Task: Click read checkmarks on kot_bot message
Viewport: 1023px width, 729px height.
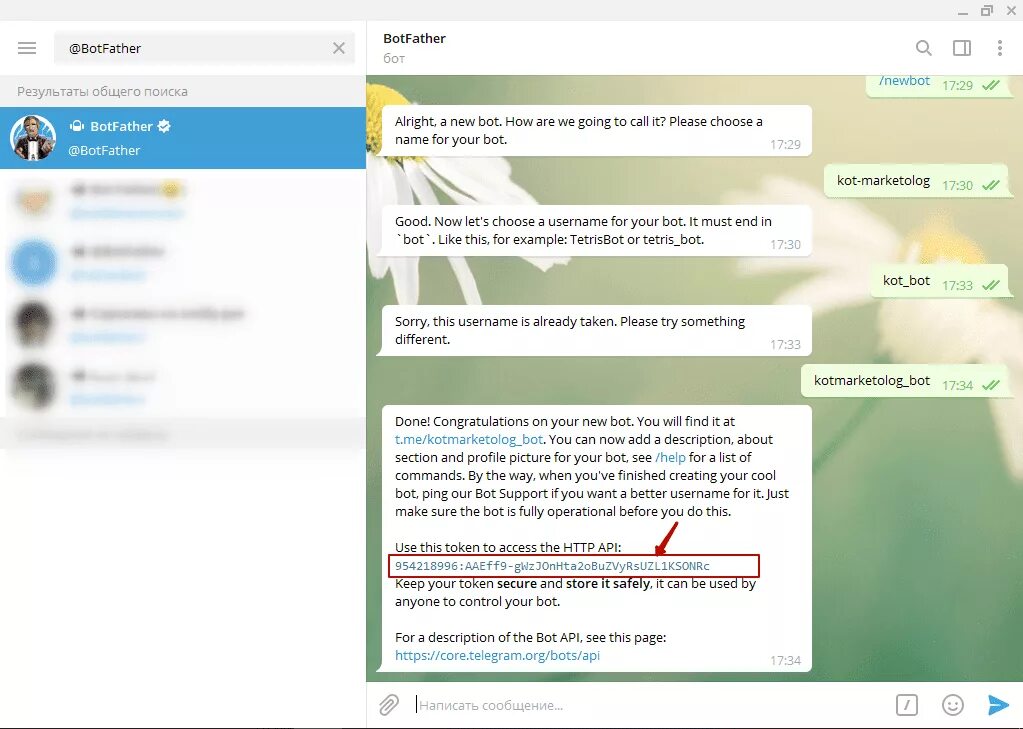Action: (x=991, y=285)
